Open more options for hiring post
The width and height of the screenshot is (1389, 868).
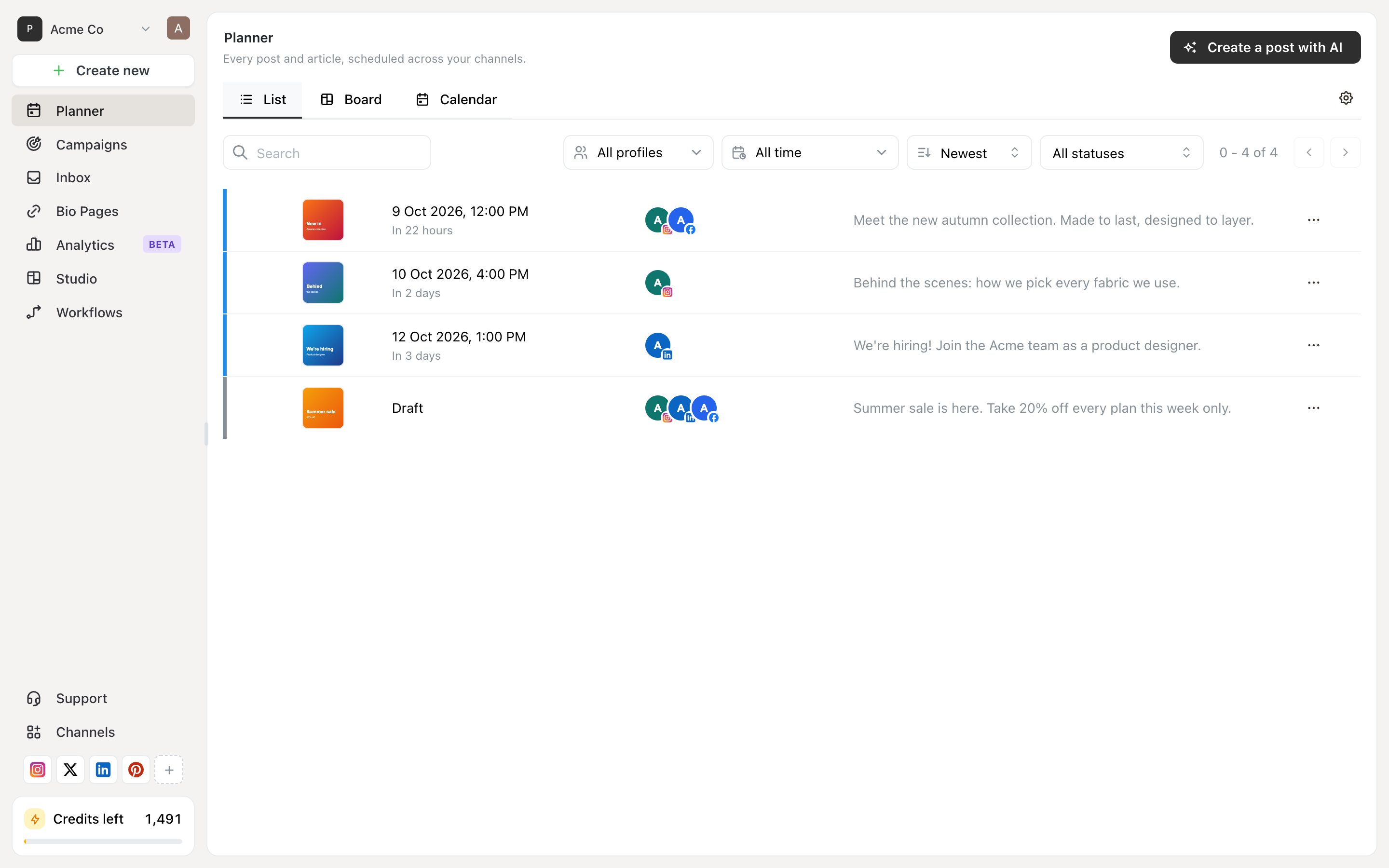pos(1313,345)
